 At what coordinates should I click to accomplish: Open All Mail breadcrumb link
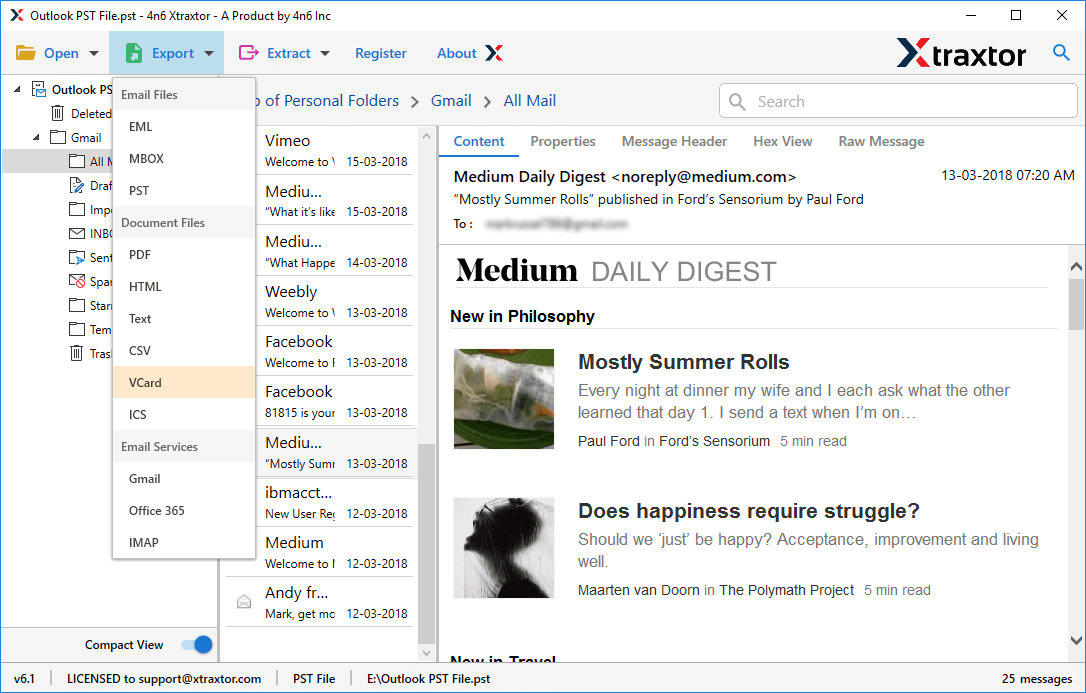click(x=530, y=101)
